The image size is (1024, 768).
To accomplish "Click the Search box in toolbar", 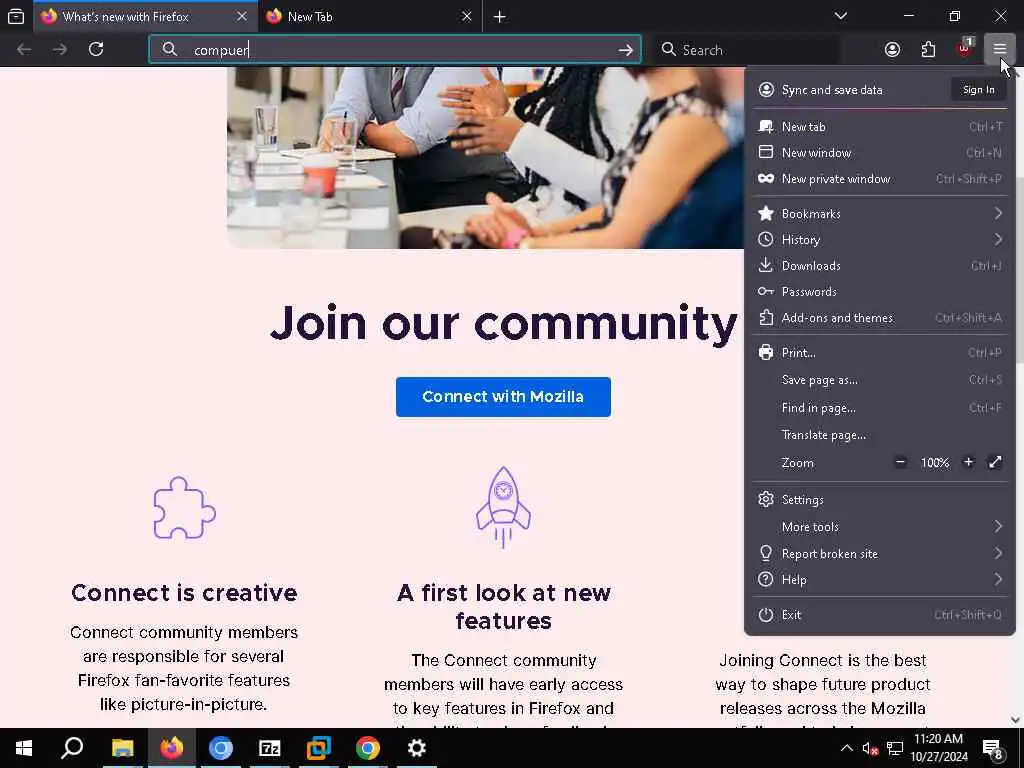I will [x=746, y=50].
